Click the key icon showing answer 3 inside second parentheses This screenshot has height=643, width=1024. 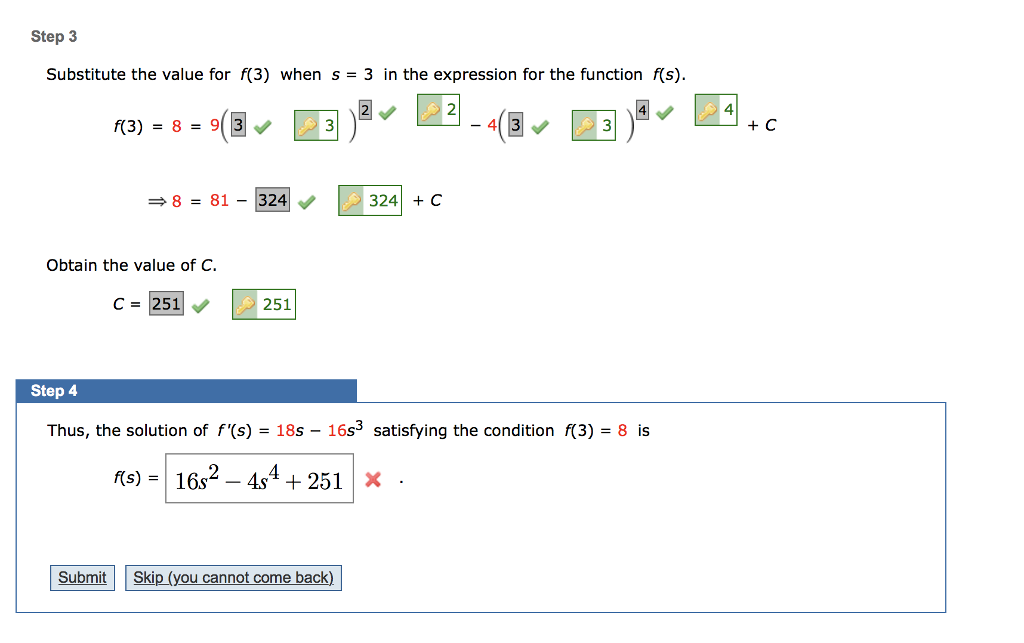tap(594, 126)
